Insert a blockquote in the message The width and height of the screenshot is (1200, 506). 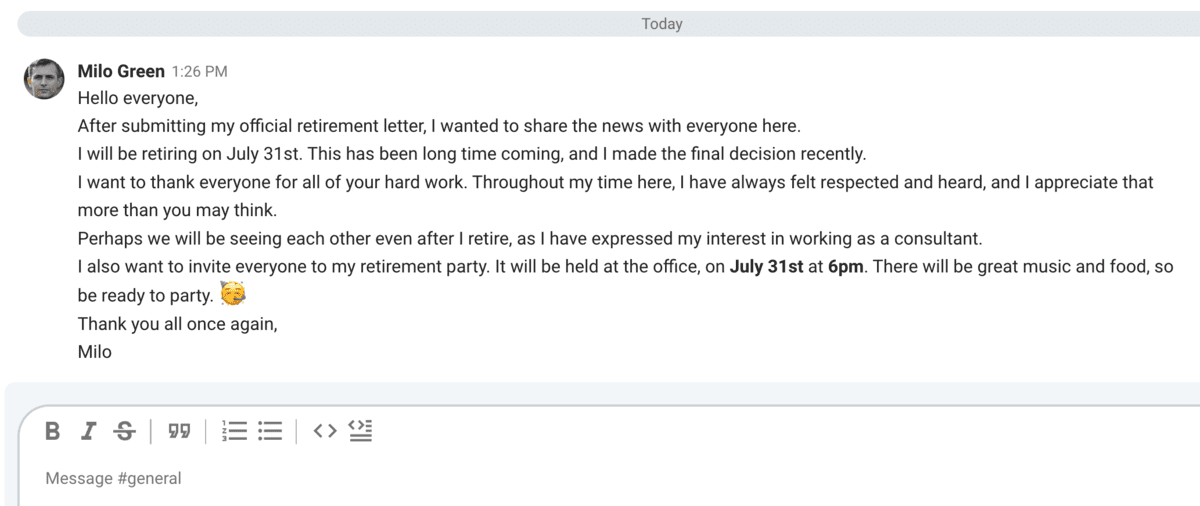click(179, 431)
